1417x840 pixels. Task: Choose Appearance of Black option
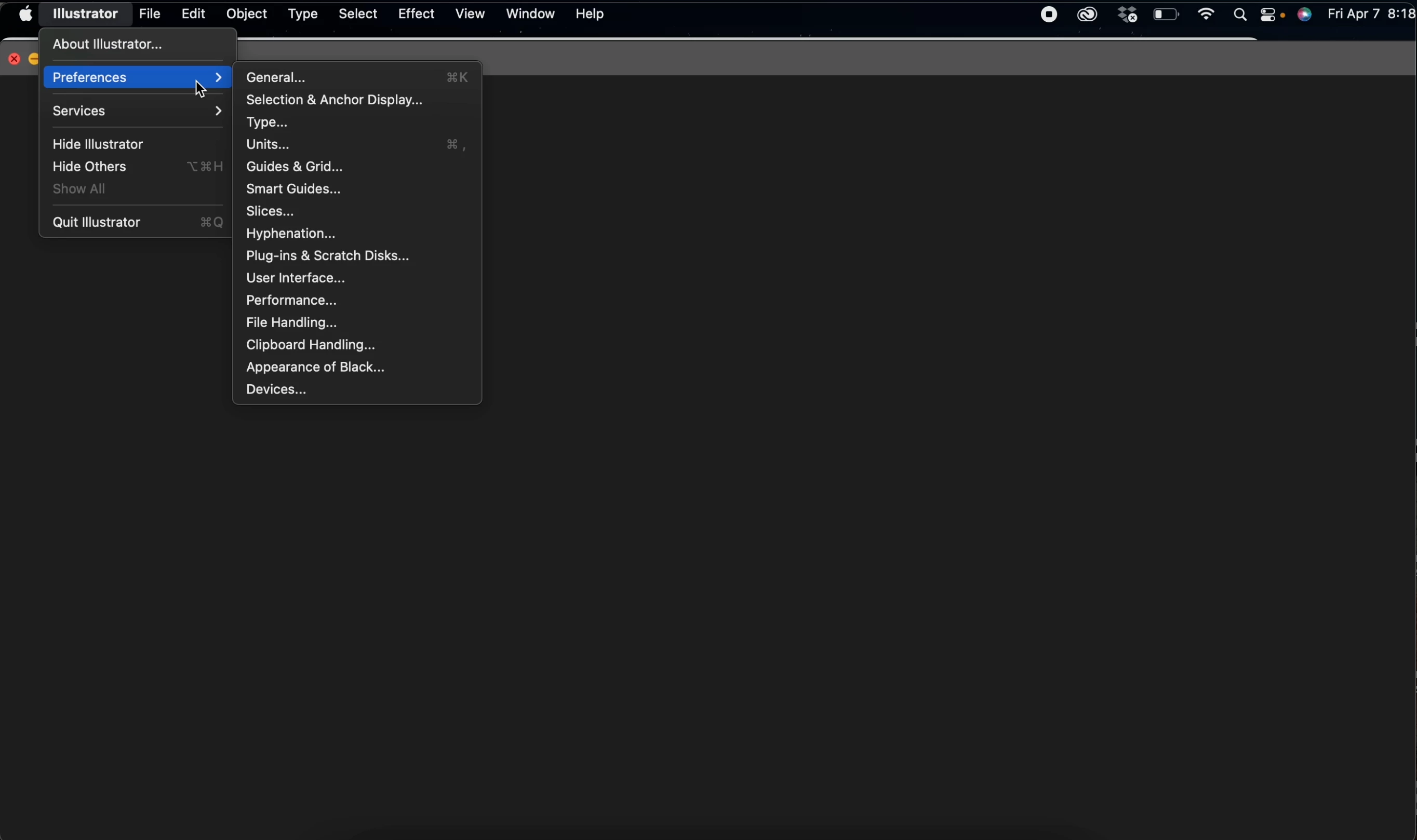(315, 368)
